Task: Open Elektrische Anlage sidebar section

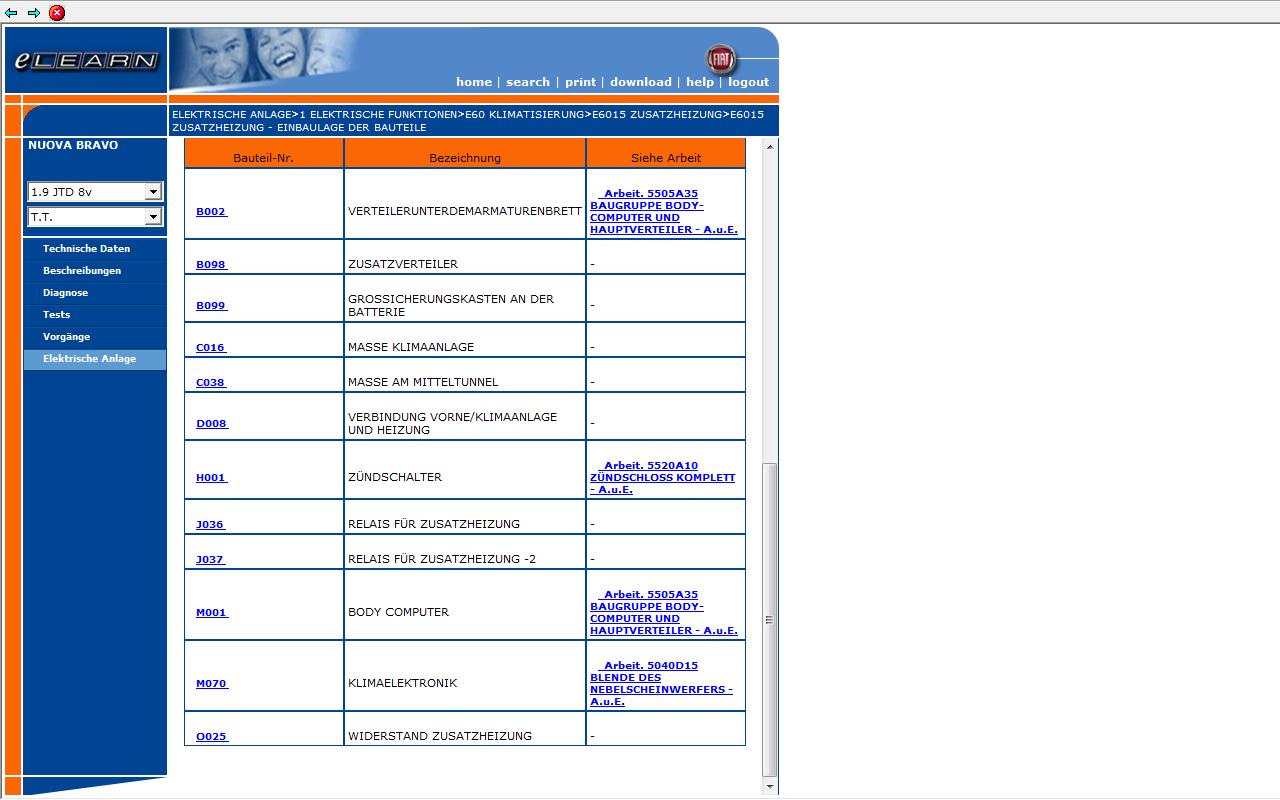Action: (x=89, y=359)
